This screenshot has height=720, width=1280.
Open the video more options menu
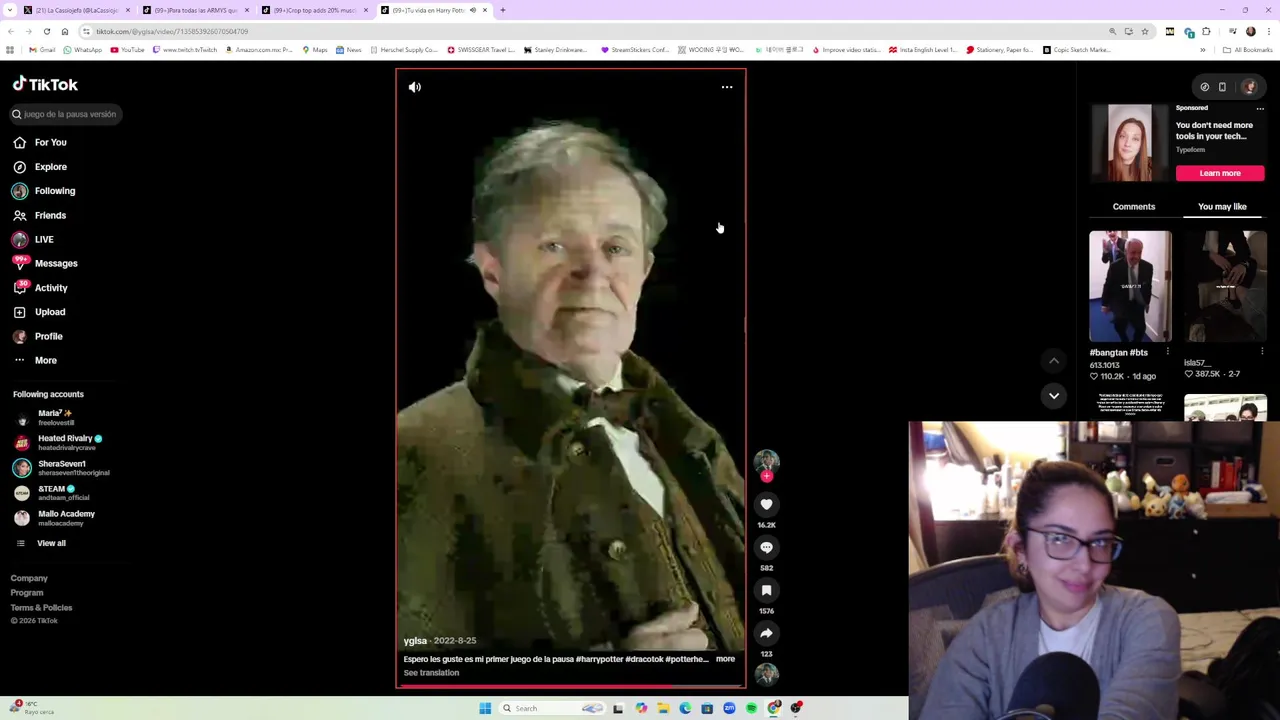click(727, 87)
